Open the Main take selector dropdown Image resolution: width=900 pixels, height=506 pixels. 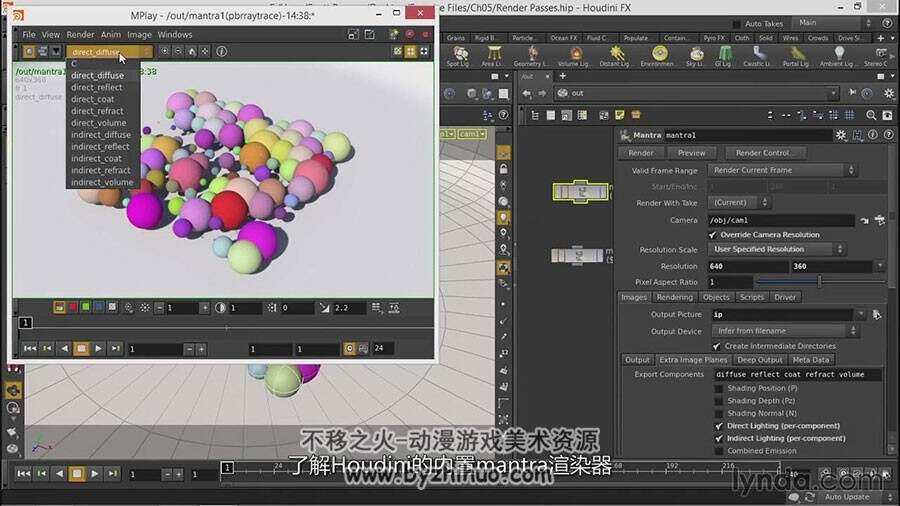[834, 23]
